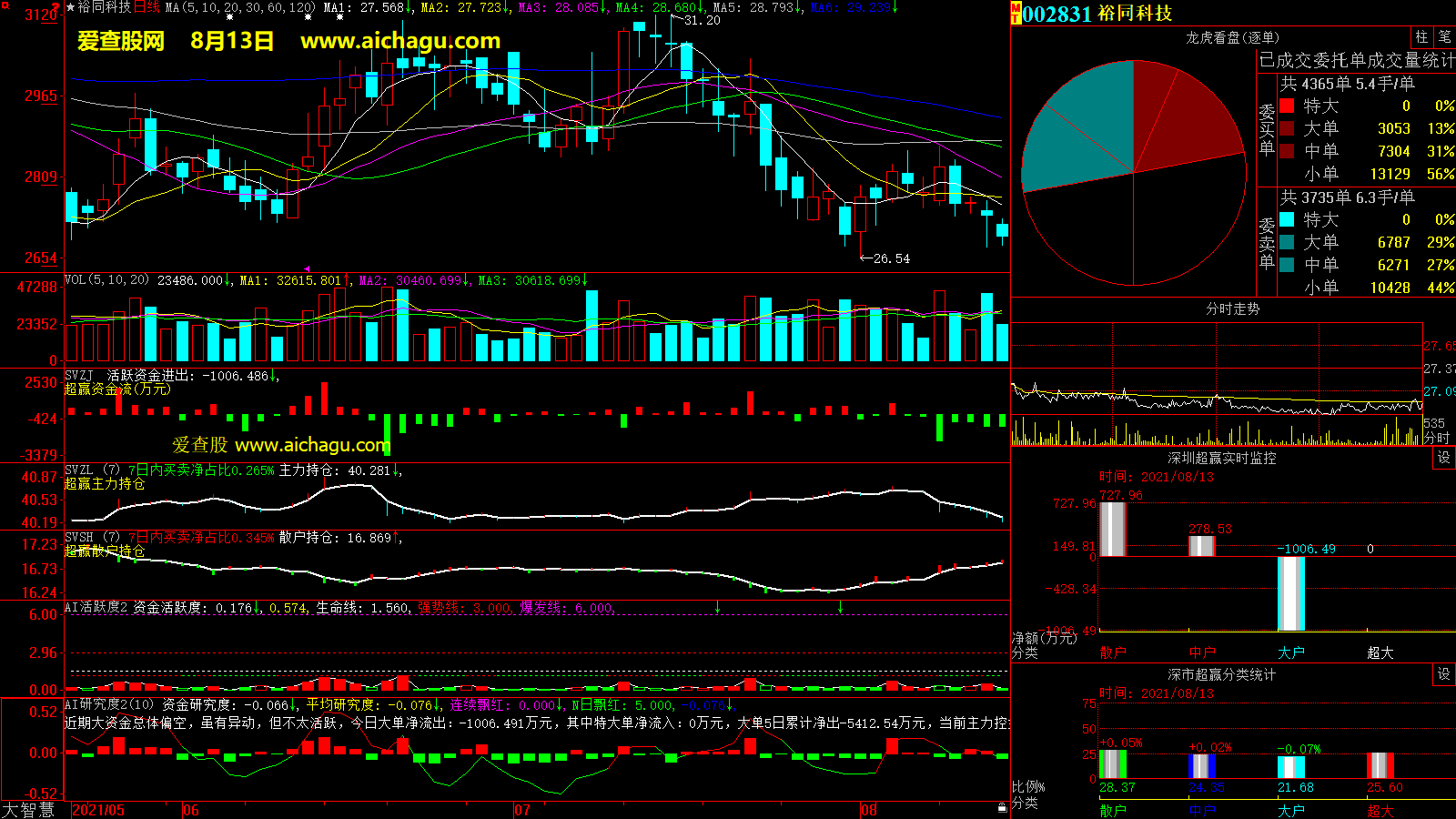Image resolution: width=1456 pixels, height=819 pixels.
Task: Click the magenta triangle marker below the K-line chart
Action: click(x=307, y=268)
